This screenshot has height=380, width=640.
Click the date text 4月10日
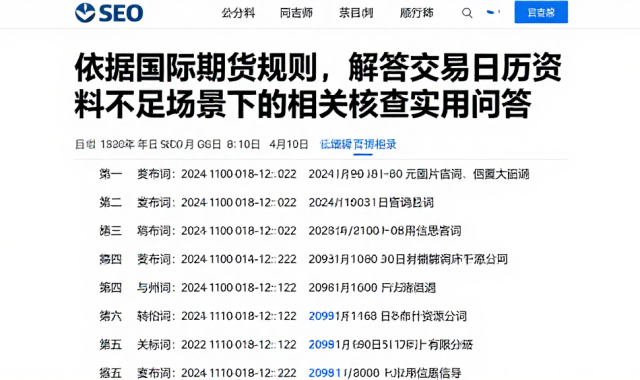(x=289, y=144)
